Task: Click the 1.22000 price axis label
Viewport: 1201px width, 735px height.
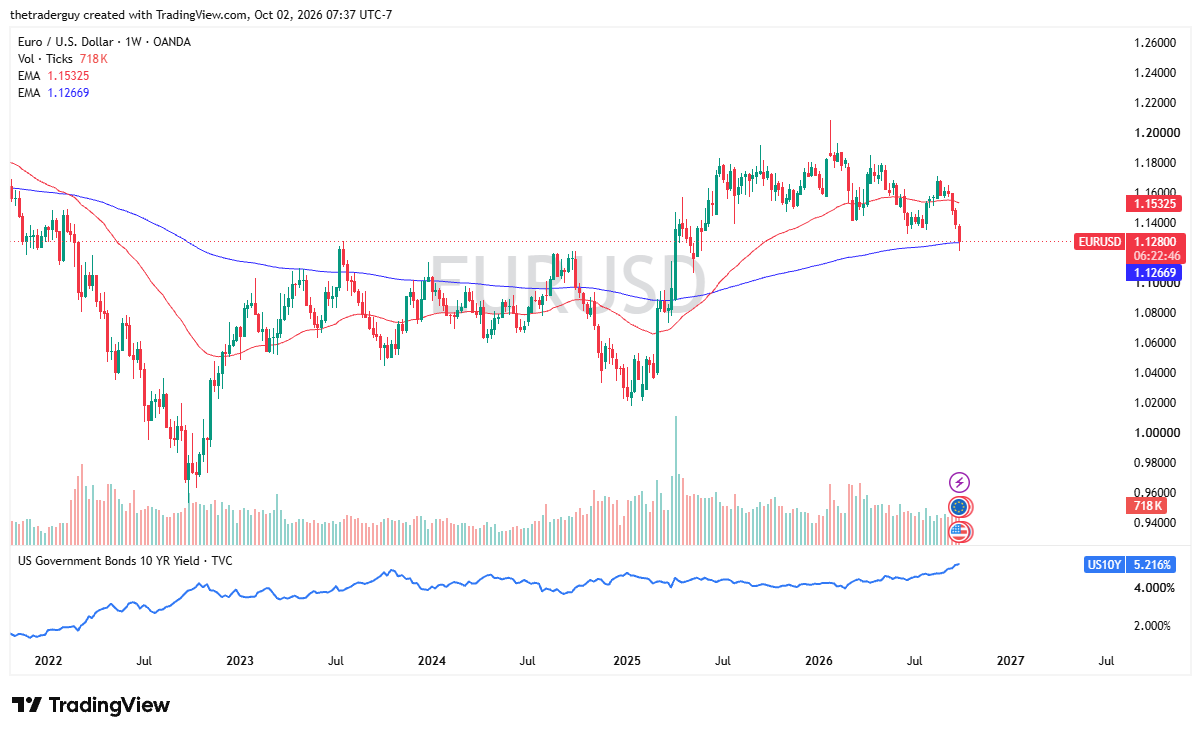Action: pyautogui.click(x=1155, y=103)
